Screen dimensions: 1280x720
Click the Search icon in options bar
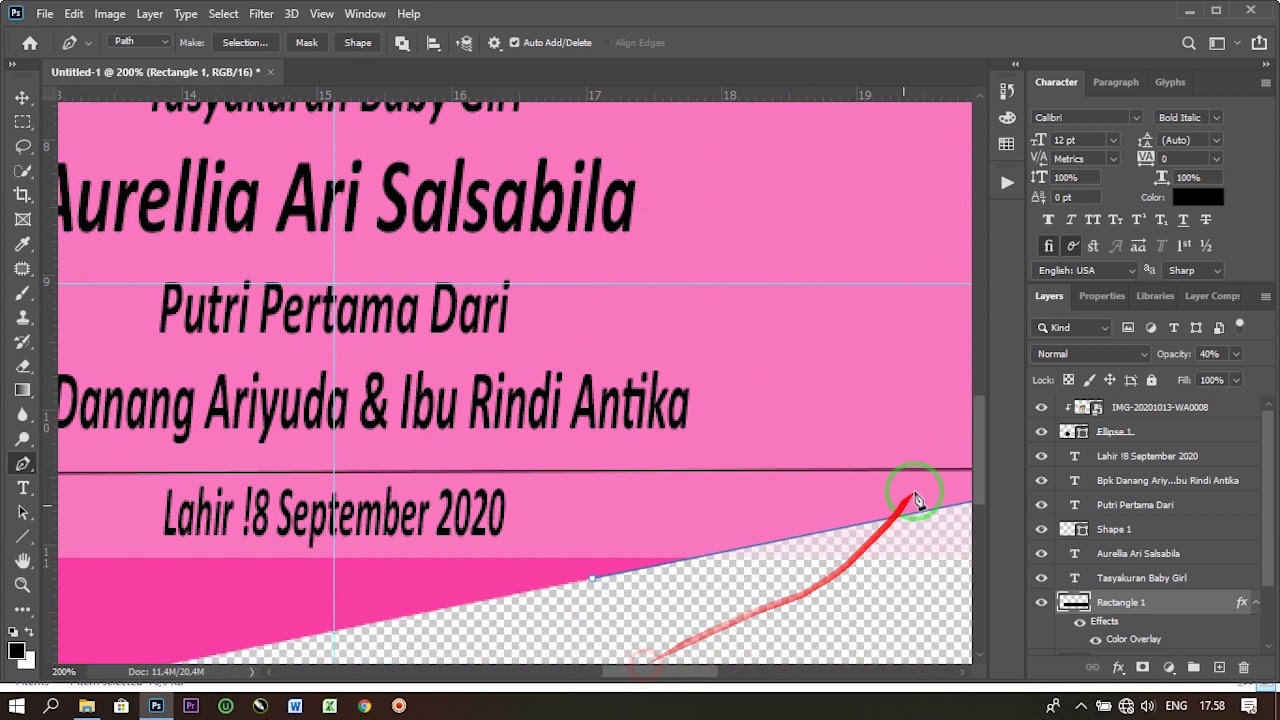click(x=1189, y=43)
